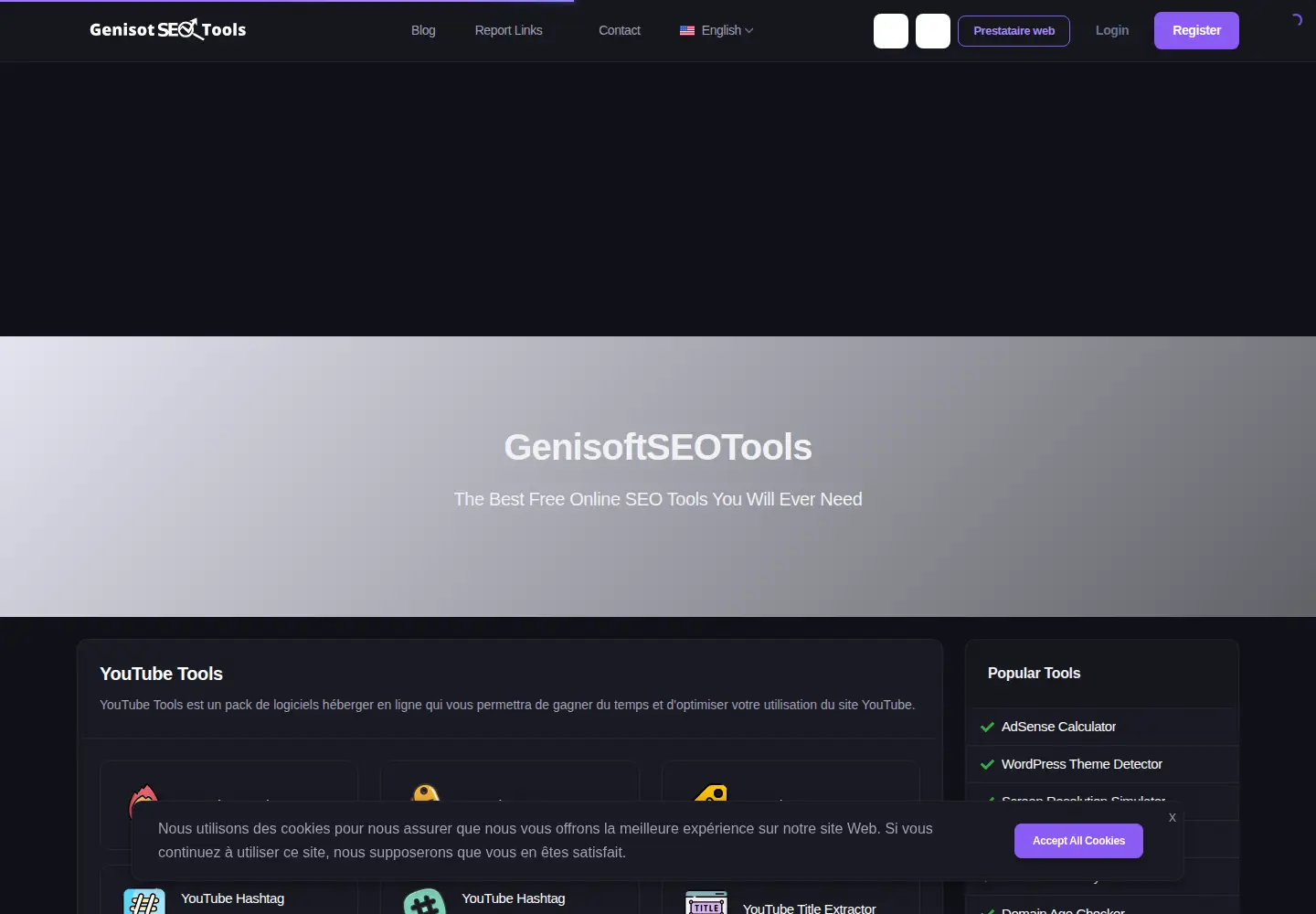
Task: Dismiss the cookie banner with the x
Action: 1173,817
